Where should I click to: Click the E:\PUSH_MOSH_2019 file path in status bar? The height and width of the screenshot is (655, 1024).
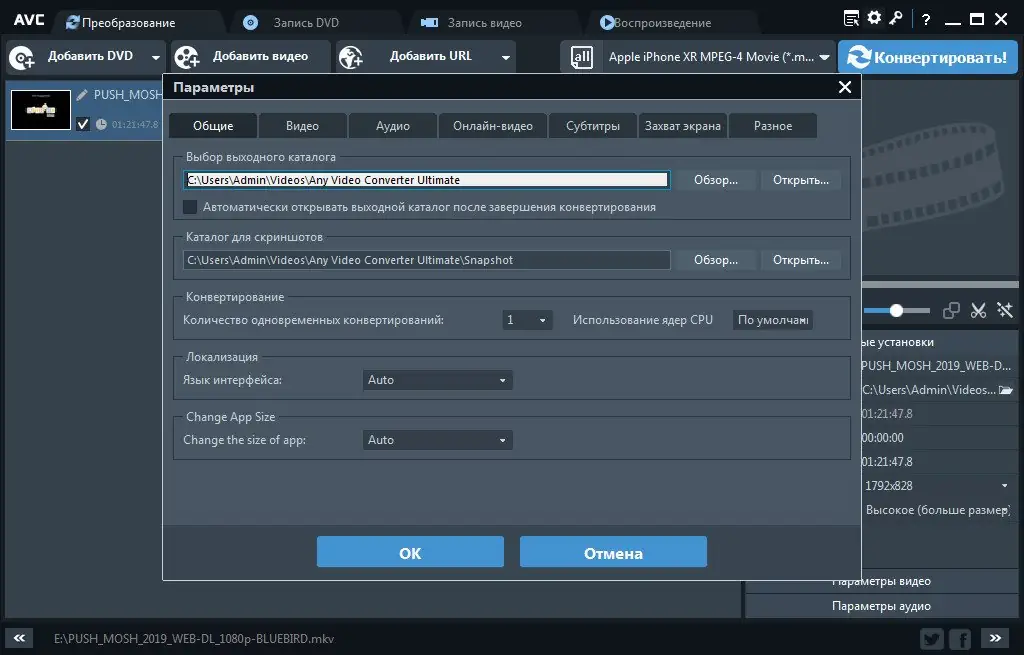tap(193, 639)
